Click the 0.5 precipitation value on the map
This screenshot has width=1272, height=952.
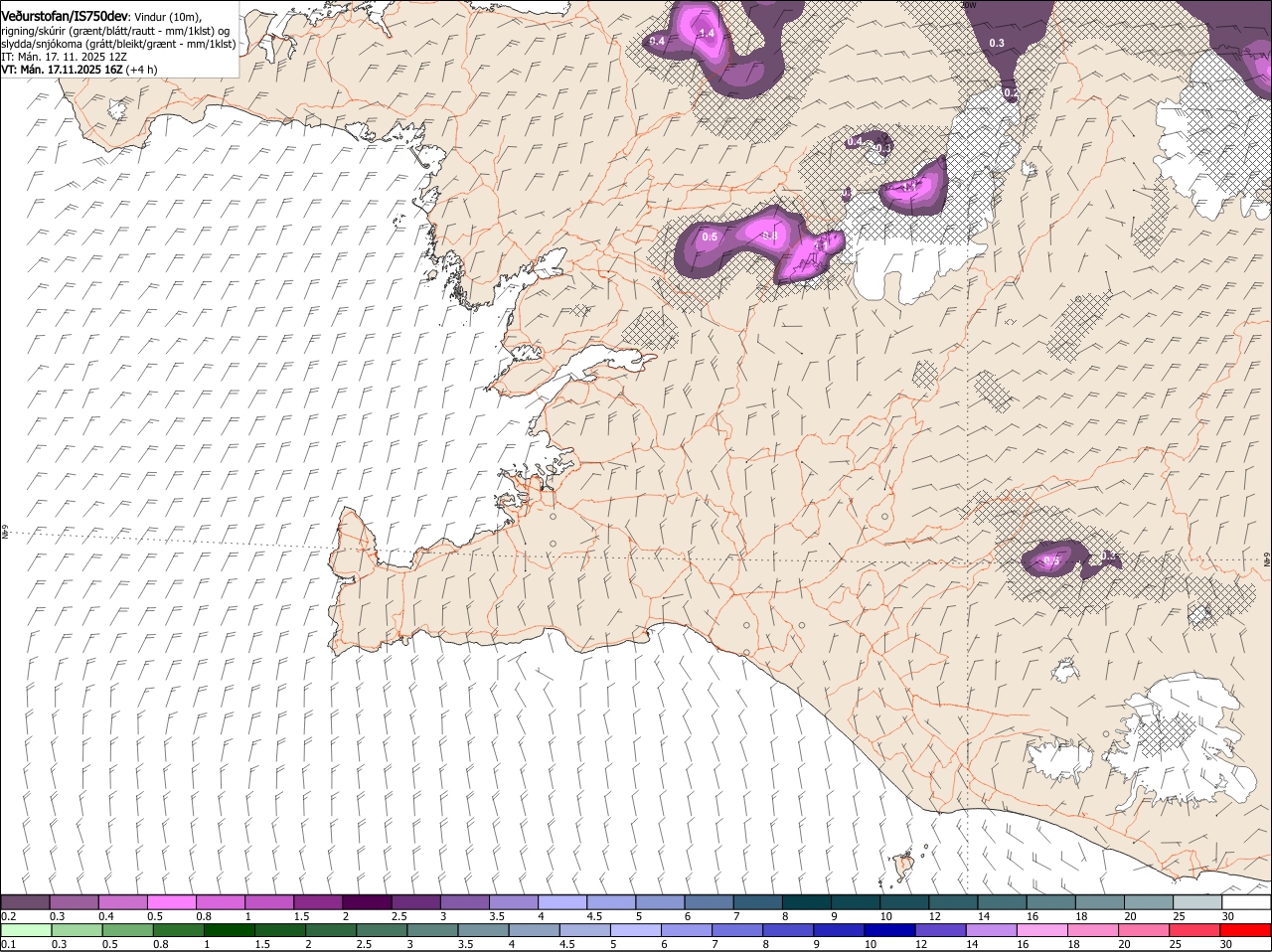pyautogui.click(x=710, y=238)
